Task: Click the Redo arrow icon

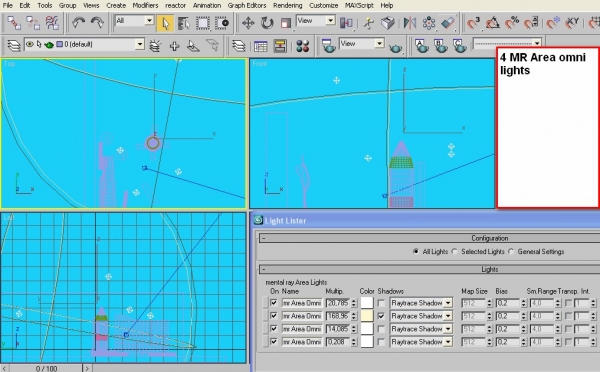Action: [97, 23]
